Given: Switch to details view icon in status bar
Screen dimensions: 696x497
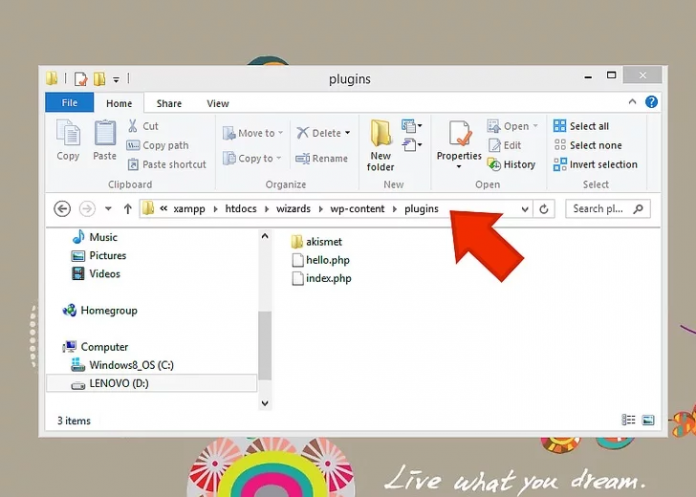Looking at the screenshot, I should pos(629,421).
